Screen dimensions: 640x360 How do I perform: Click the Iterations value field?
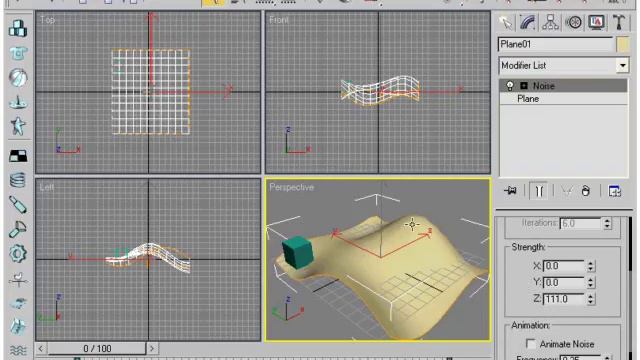pyautogui.click(x=580, y=223)
